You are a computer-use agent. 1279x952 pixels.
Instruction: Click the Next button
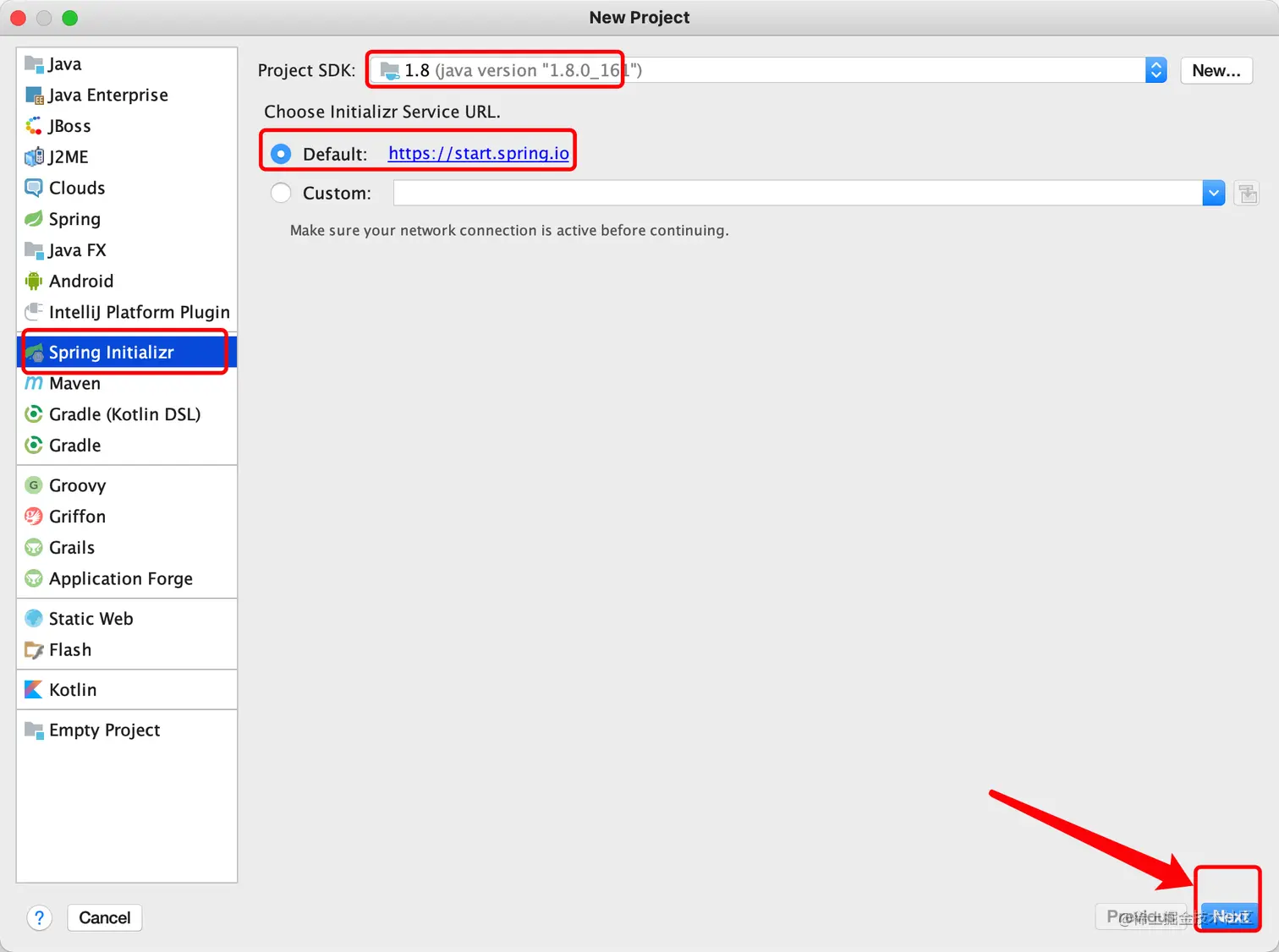[1230, 916]
